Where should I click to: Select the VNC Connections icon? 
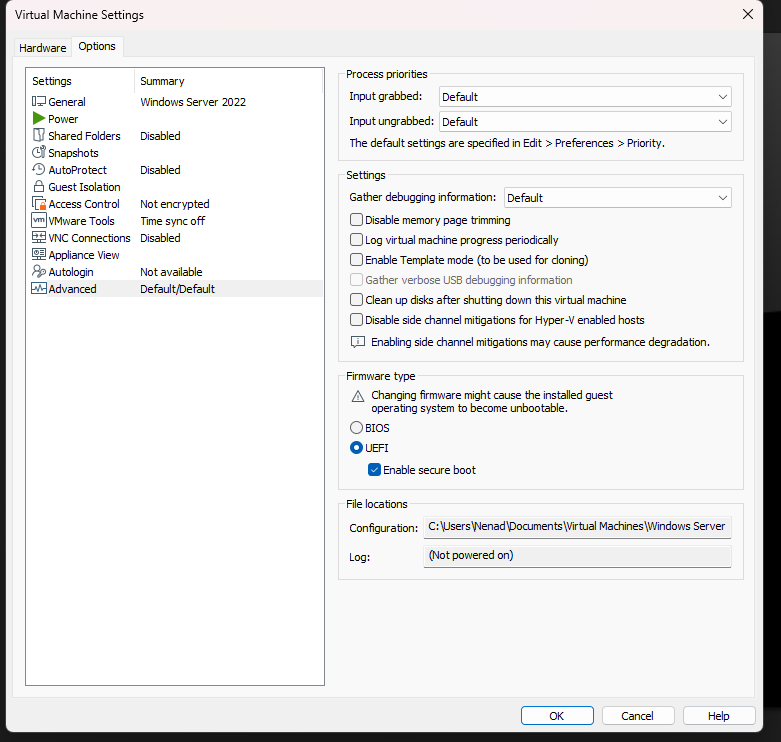point(39,238)
